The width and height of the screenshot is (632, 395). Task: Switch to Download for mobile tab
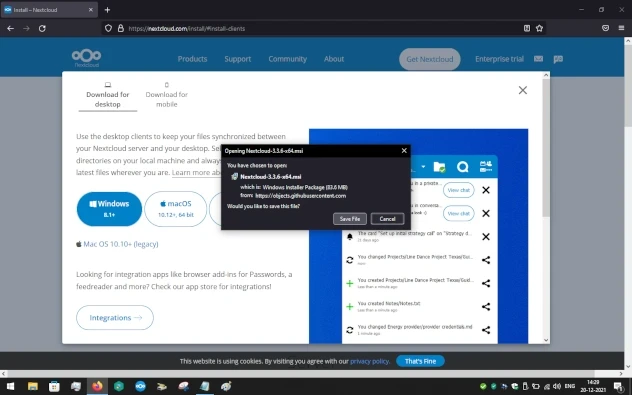[x=166, y=96]
